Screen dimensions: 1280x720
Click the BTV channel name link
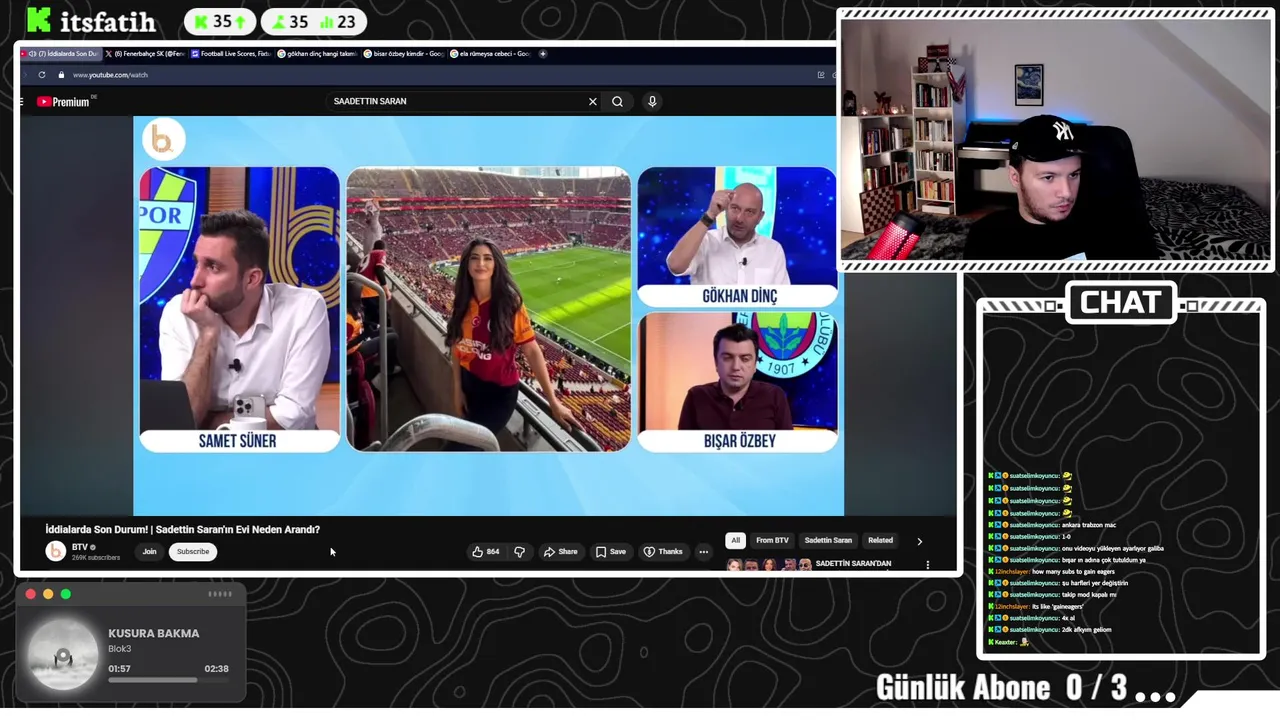[80, 547]
